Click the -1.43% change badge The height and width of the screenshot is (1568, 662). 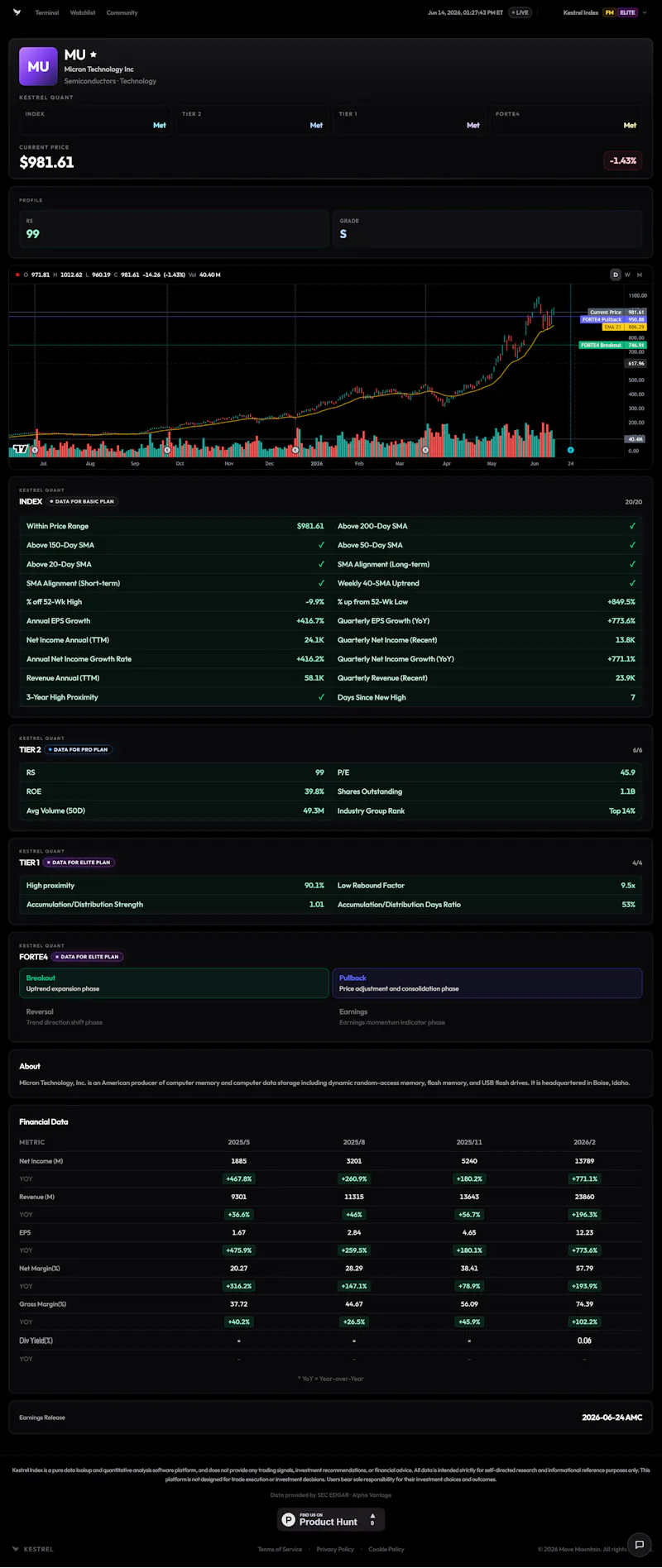622,160
